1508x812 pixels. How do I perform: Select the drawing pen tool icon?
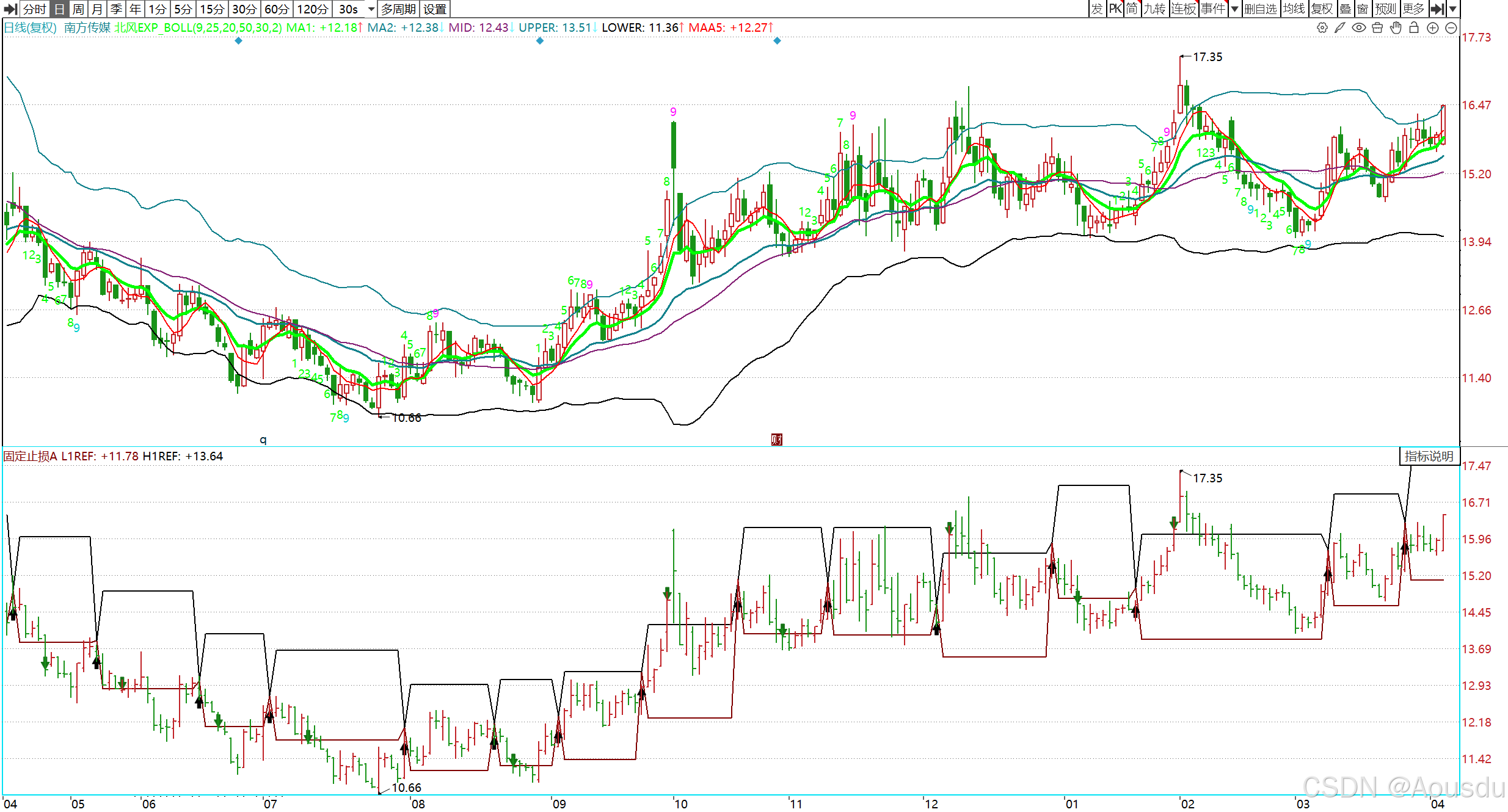[1340, 27]
